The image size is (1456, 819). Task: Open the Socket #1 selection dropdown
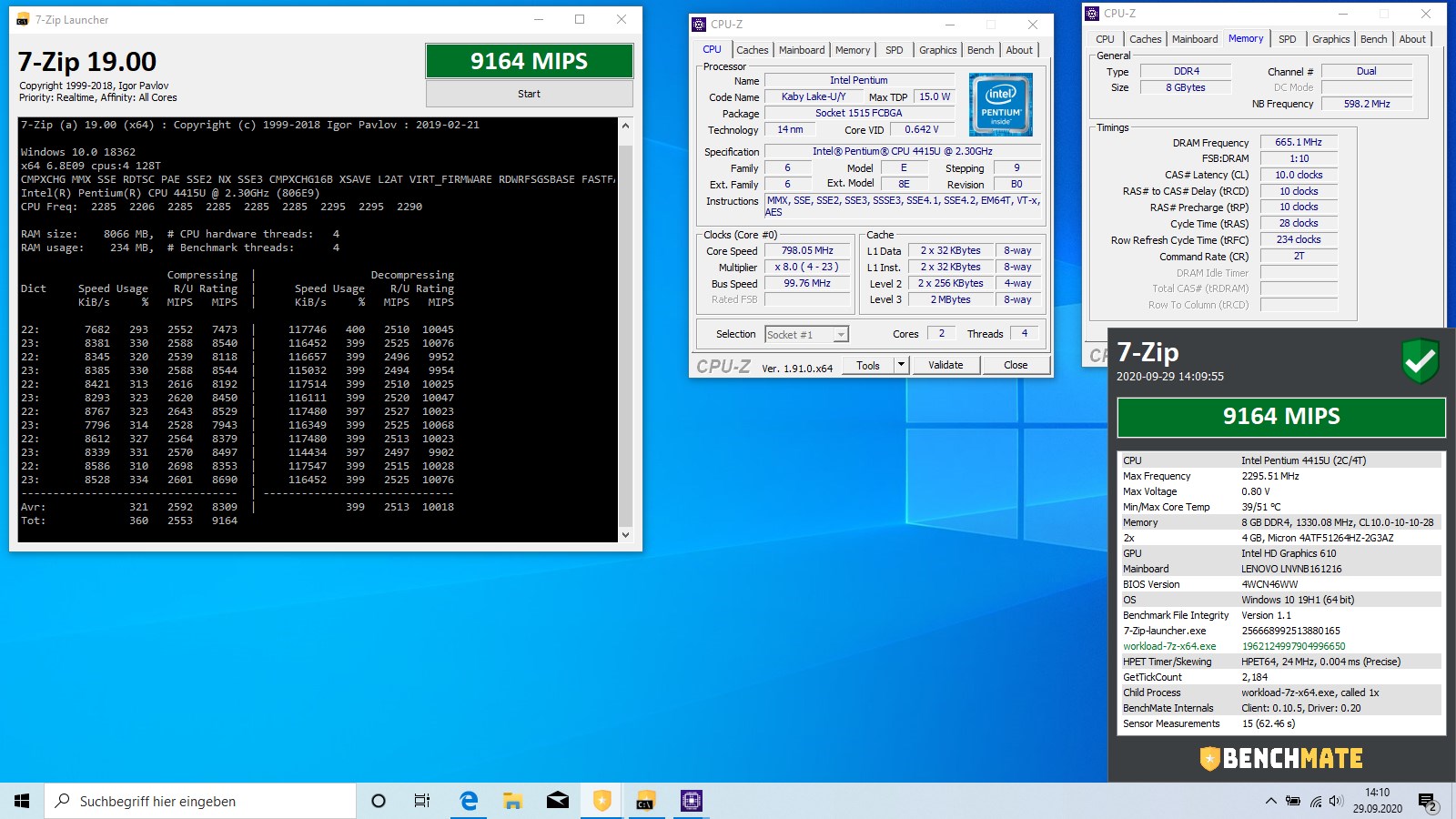click(x=806, y=335)
